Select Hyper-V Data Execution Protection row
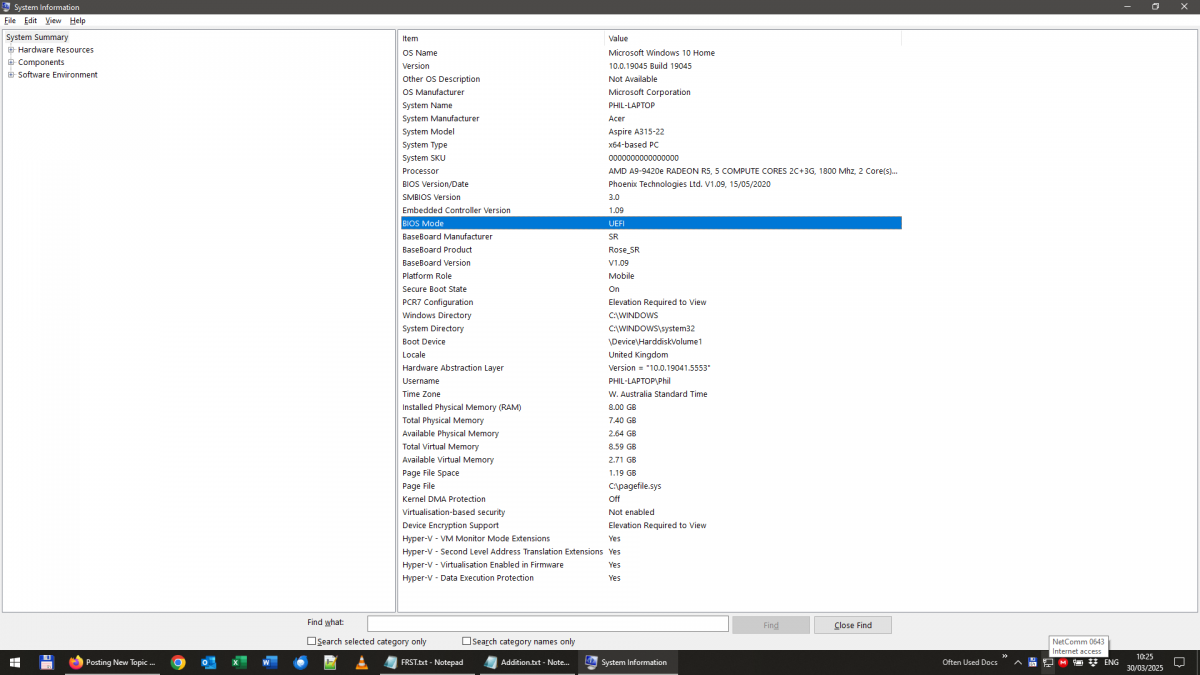This screenshot has height=675, width=1200. (x=650, y=578)
